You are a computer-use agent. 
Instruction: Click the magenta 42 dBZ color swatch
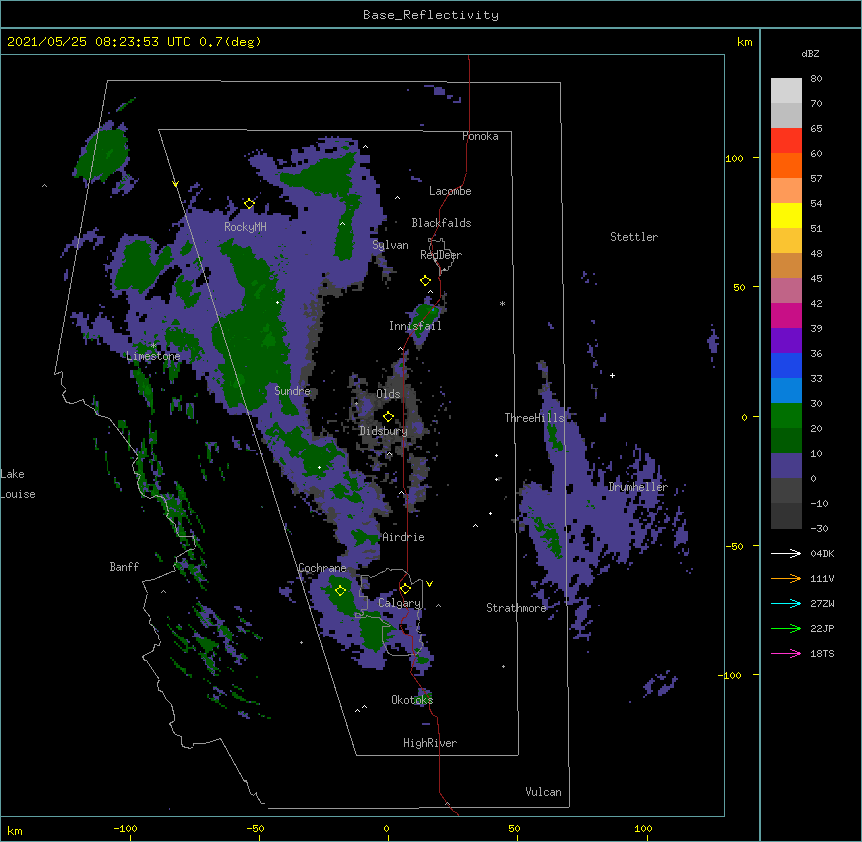tap(786, 315)
